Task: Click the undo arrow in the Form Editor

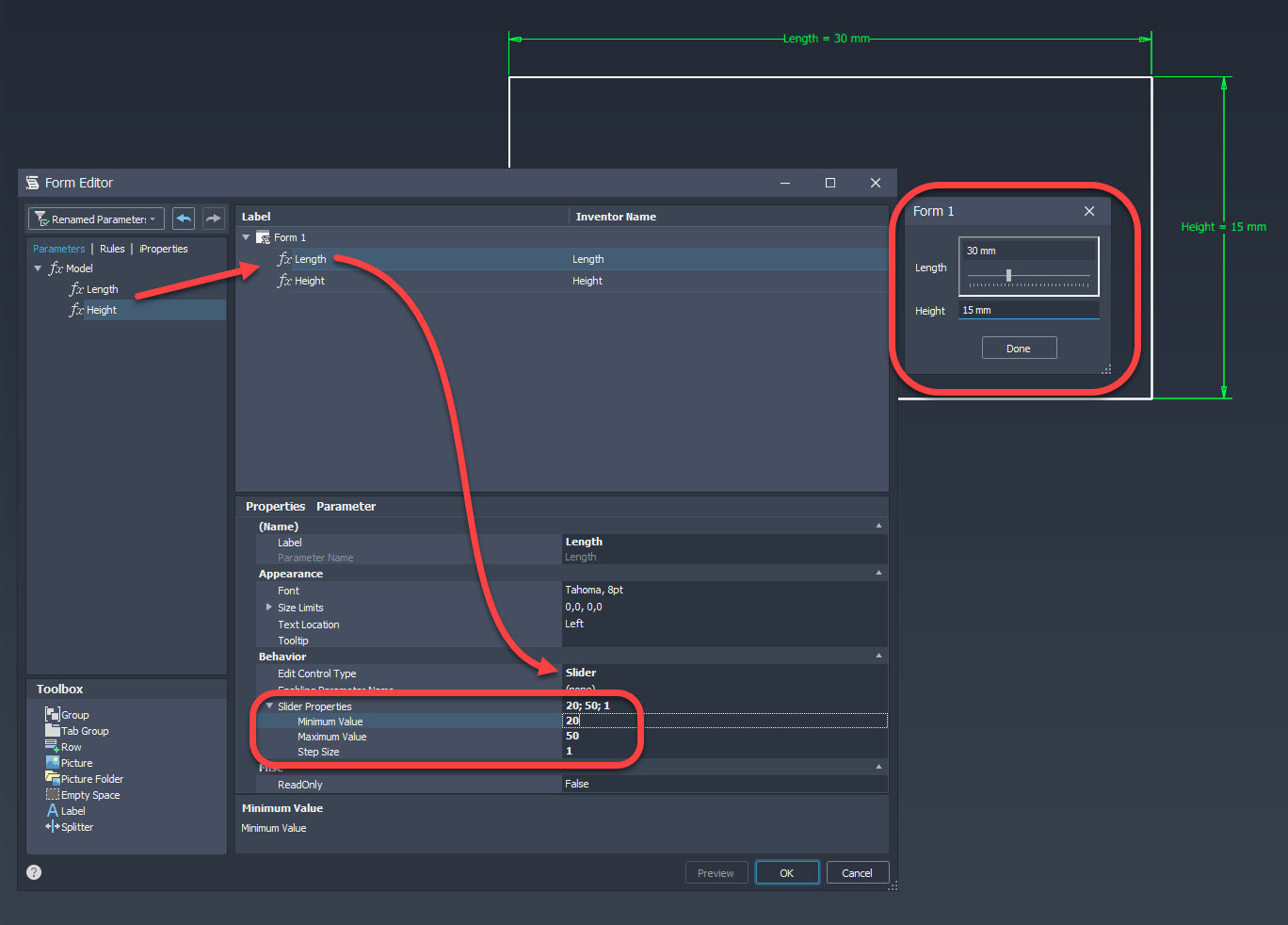Action: click(183, 218)
